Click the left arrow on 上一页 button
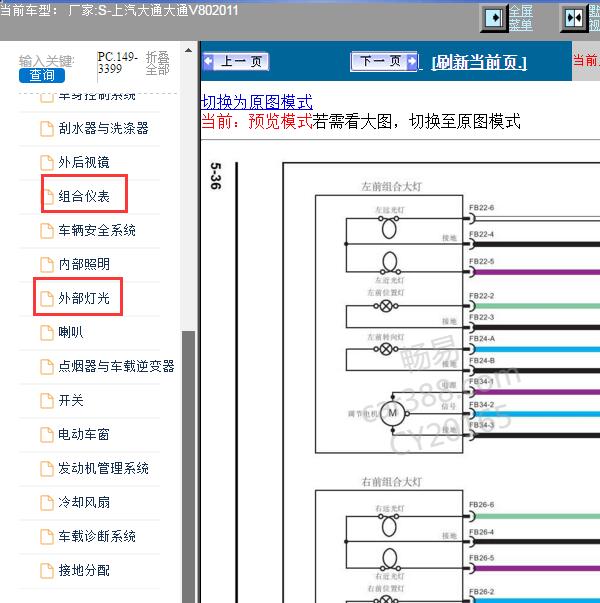Image resolution: width=600 pixels, height=603 pixels. [208, 61]
